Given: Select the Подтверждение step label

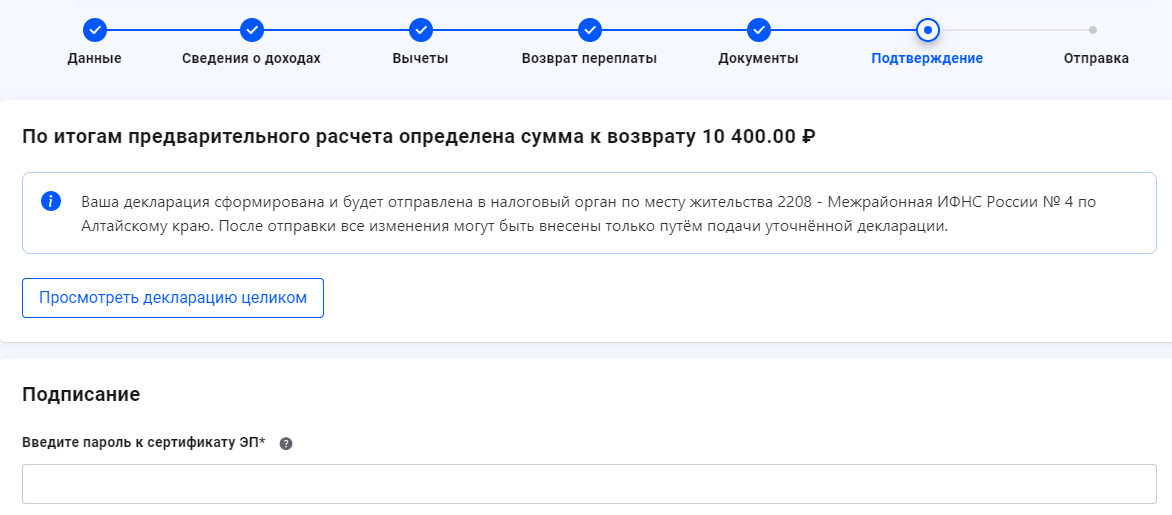Looking at the screenshot, I should tap(927, 58).
